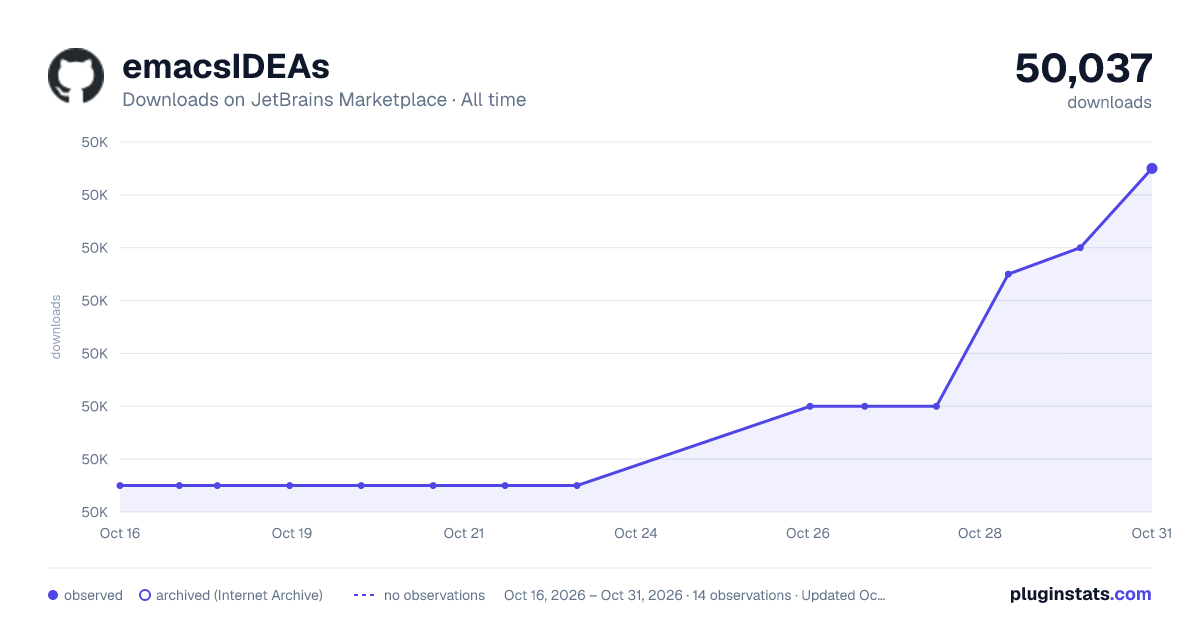This screenshot has height=630, width=1200.
Task: Click the '14 observations' date range footer text
Action: 695,595
